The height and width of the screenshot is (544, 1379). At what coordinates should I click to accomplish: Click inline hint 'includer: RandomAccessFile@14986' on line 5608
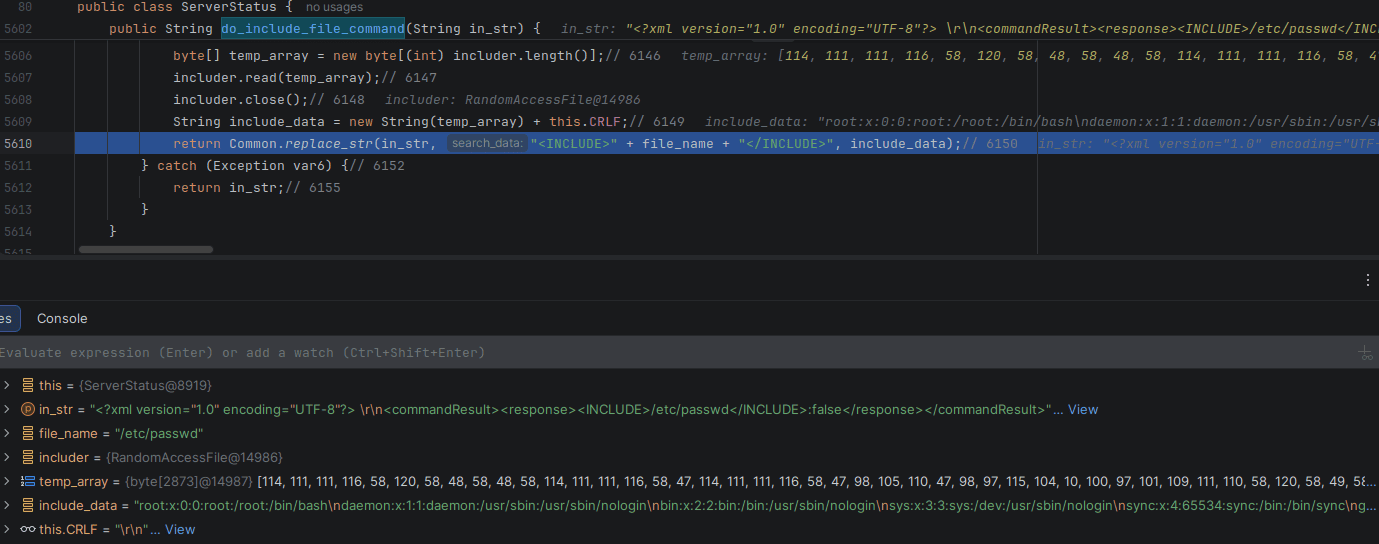coord(512,100)
